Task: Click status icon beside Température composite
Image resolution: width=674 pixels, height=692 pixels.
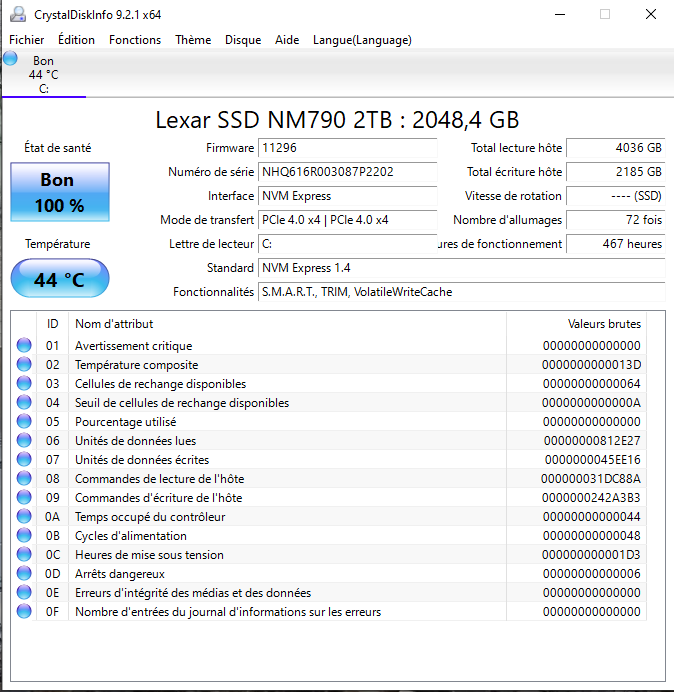Action: (24, 365)
